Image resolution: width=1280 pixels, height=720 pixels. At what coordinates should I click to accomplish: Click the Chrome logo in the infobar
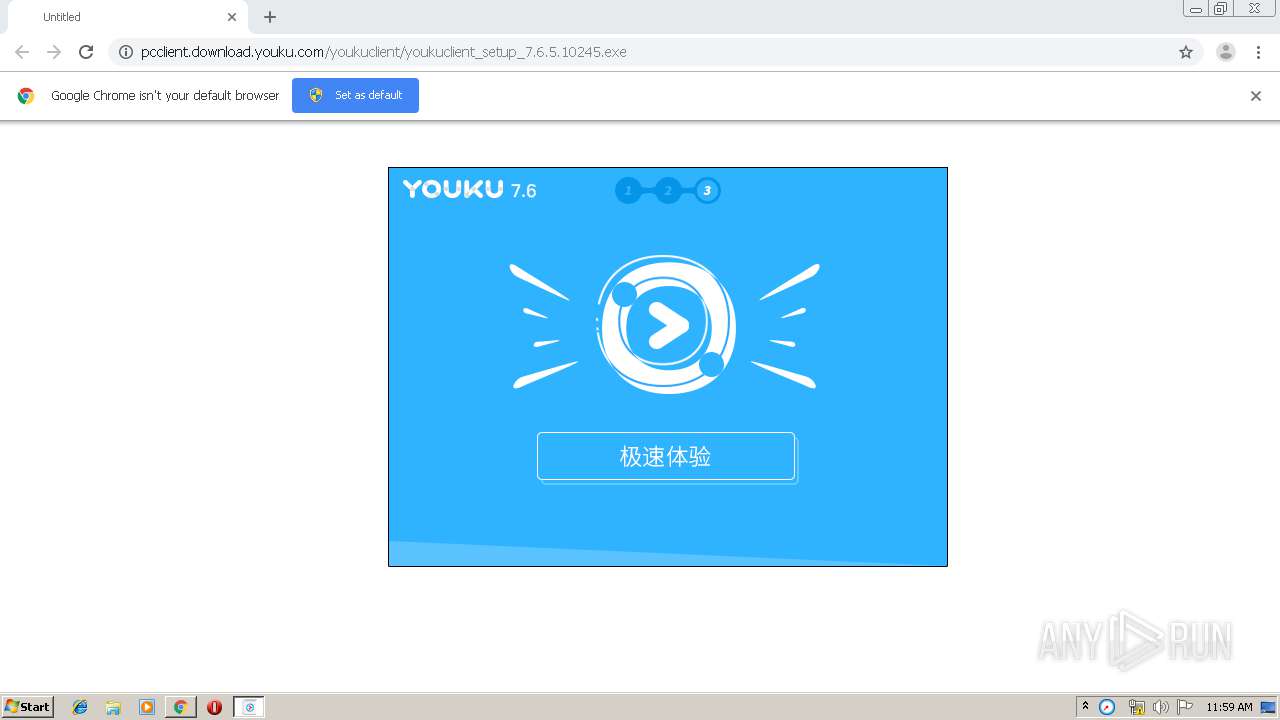click(26, 96)
